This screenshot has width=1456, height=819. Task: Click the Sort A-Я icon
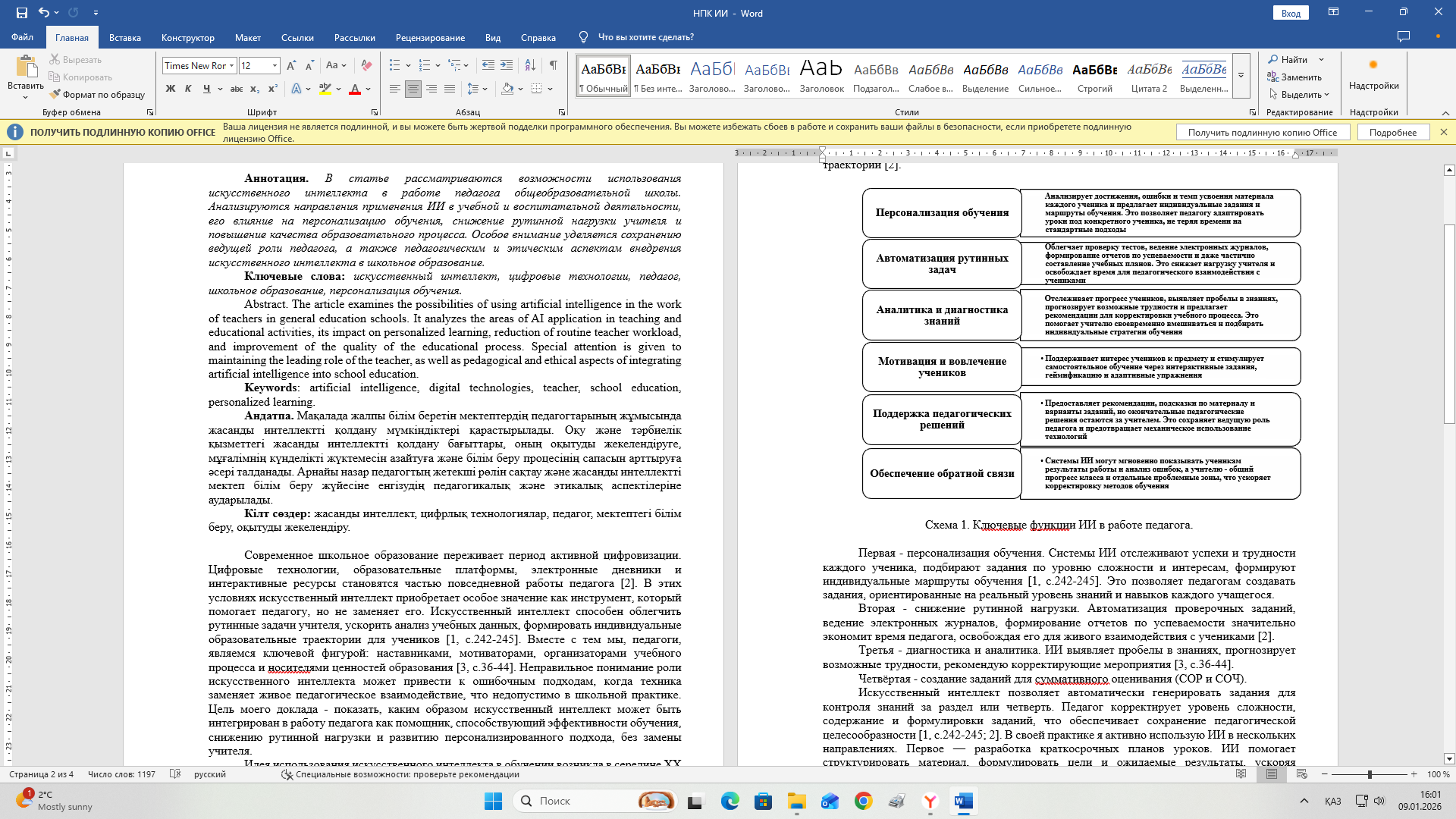click(x=530, y=65)
